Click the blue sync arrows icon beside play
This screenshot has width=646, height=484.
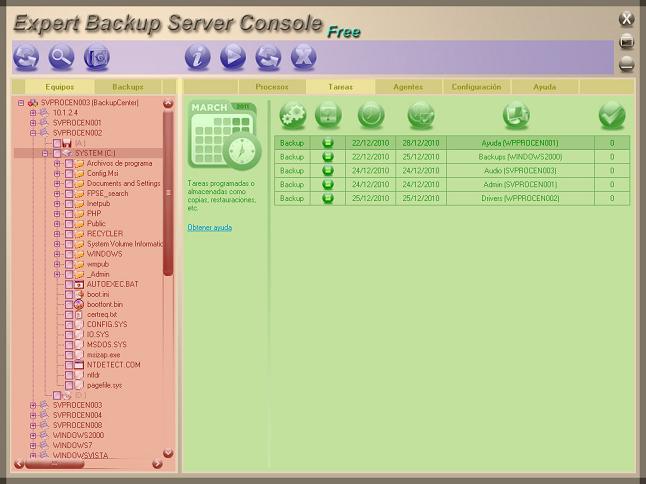[x=268, y=57]
